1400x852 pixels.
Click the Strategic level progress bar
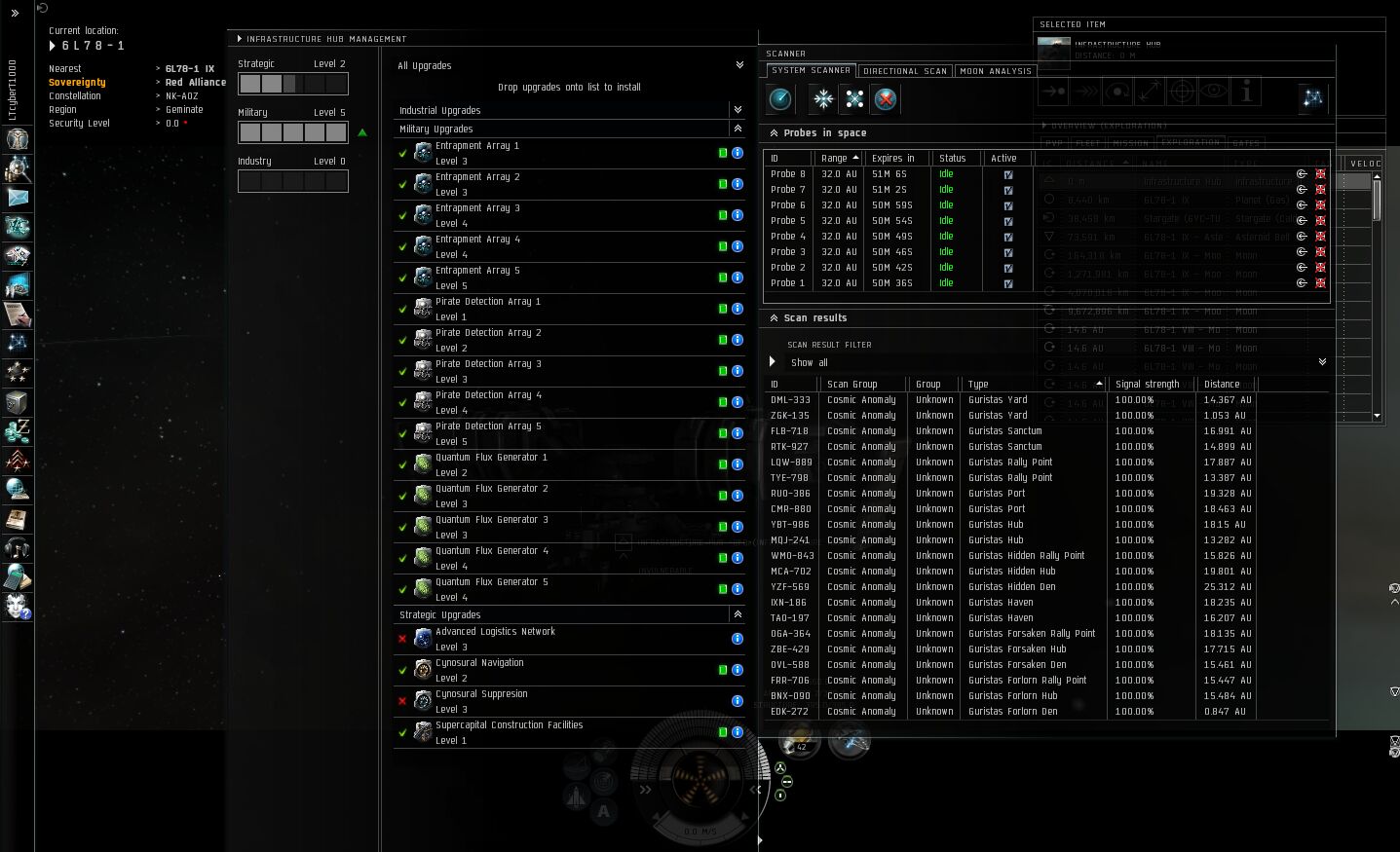click(293, 84)
